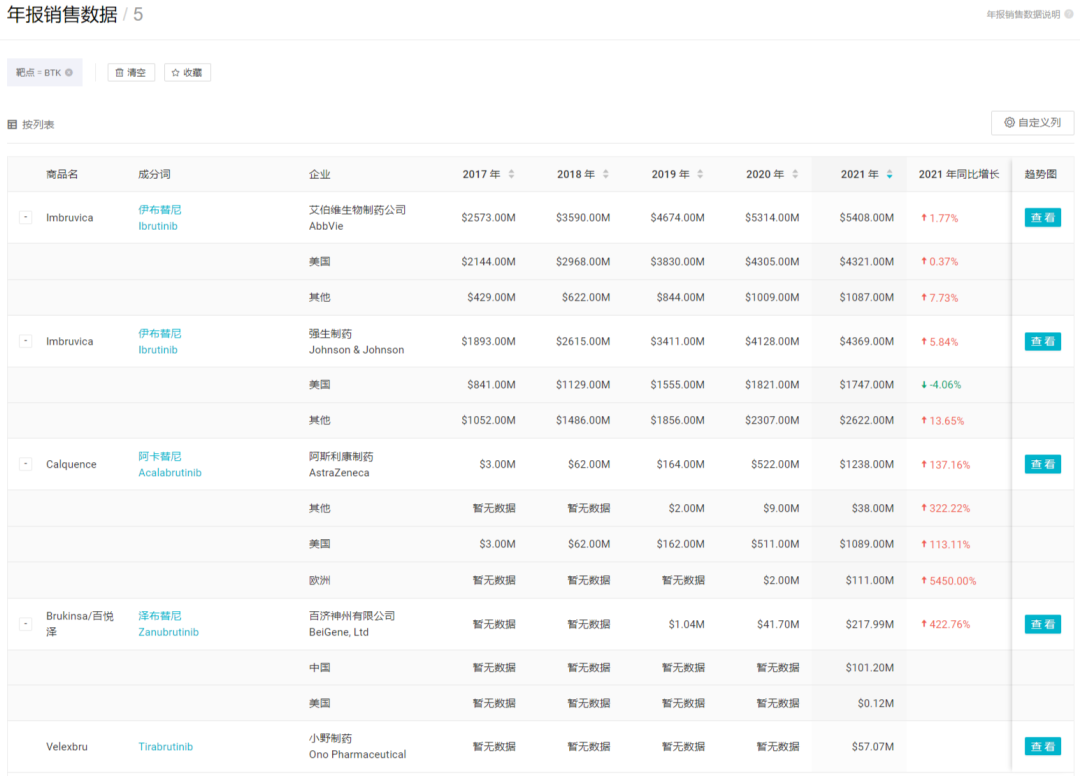1080x776 pixels.
Task: Select the BeiGene, Ltd company name
Action: tap(339, 632)
